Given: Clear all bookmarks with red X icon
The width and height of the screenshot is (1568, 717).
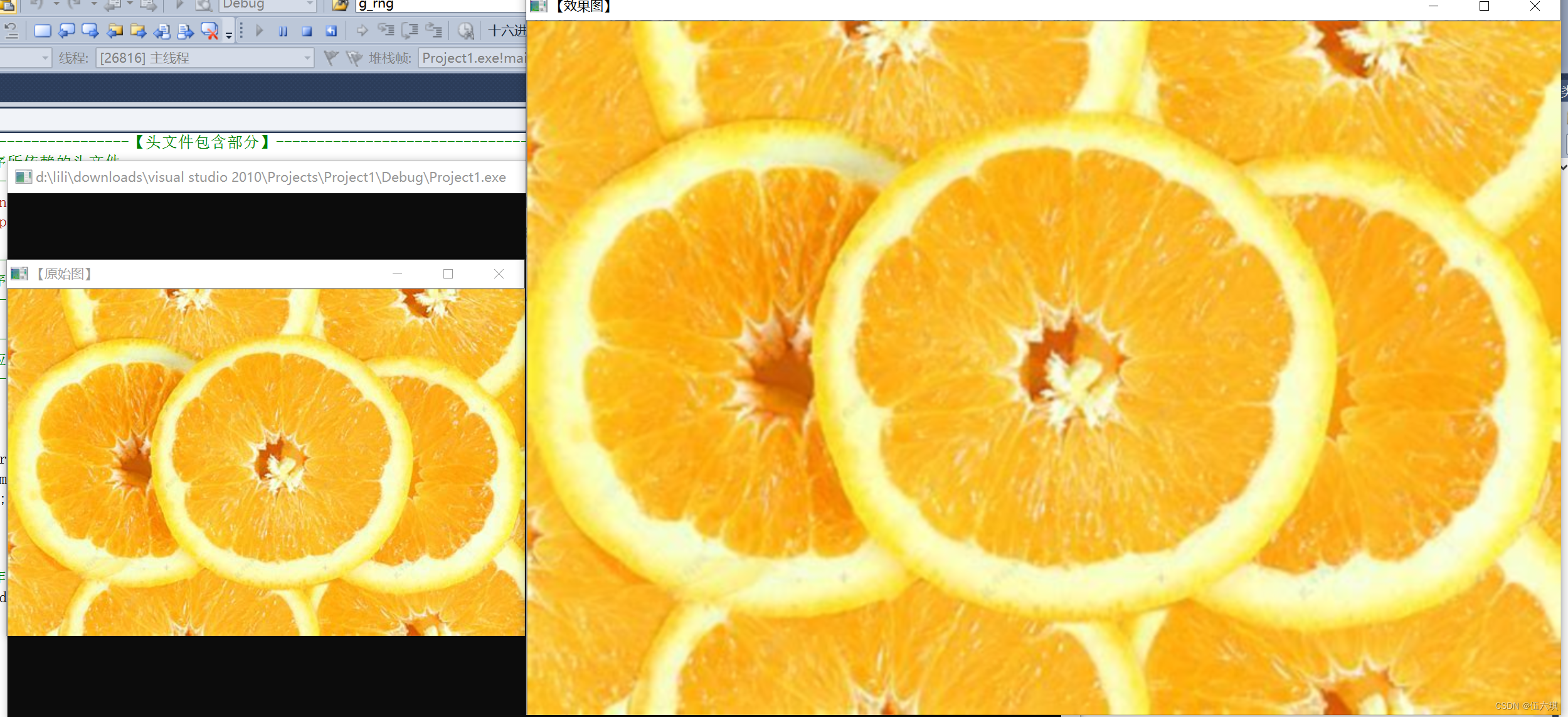Looking at the screenshot, I should [209, 31].
